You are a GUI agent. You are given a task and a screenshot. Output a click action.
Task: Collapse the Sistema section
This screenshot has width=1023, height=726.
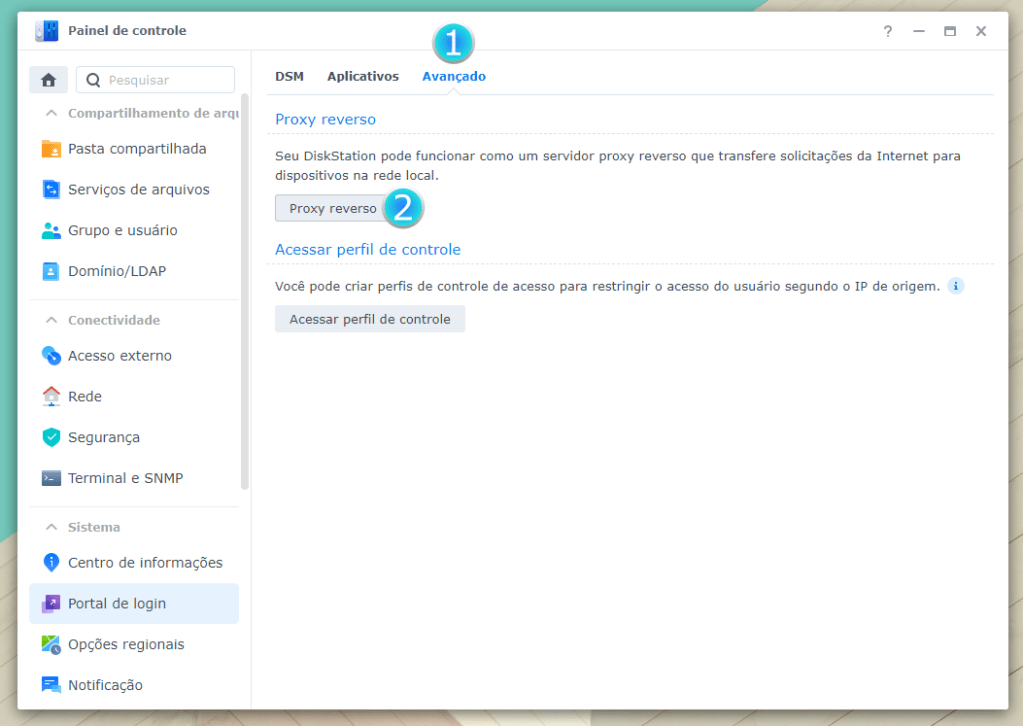(x=52, y=527)
